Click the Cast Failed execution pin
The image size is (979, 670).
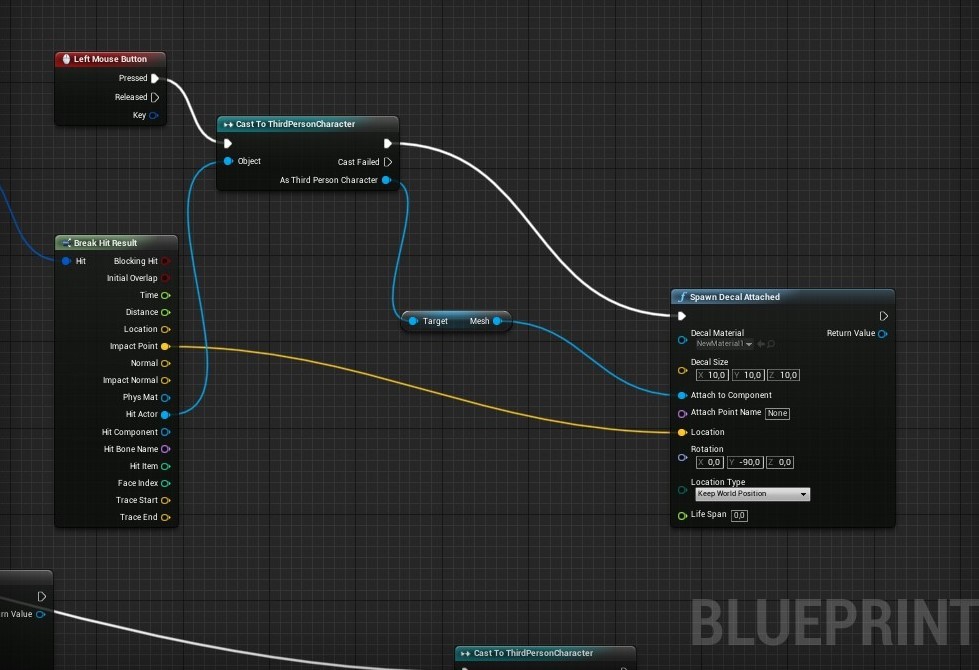[388, 162]
